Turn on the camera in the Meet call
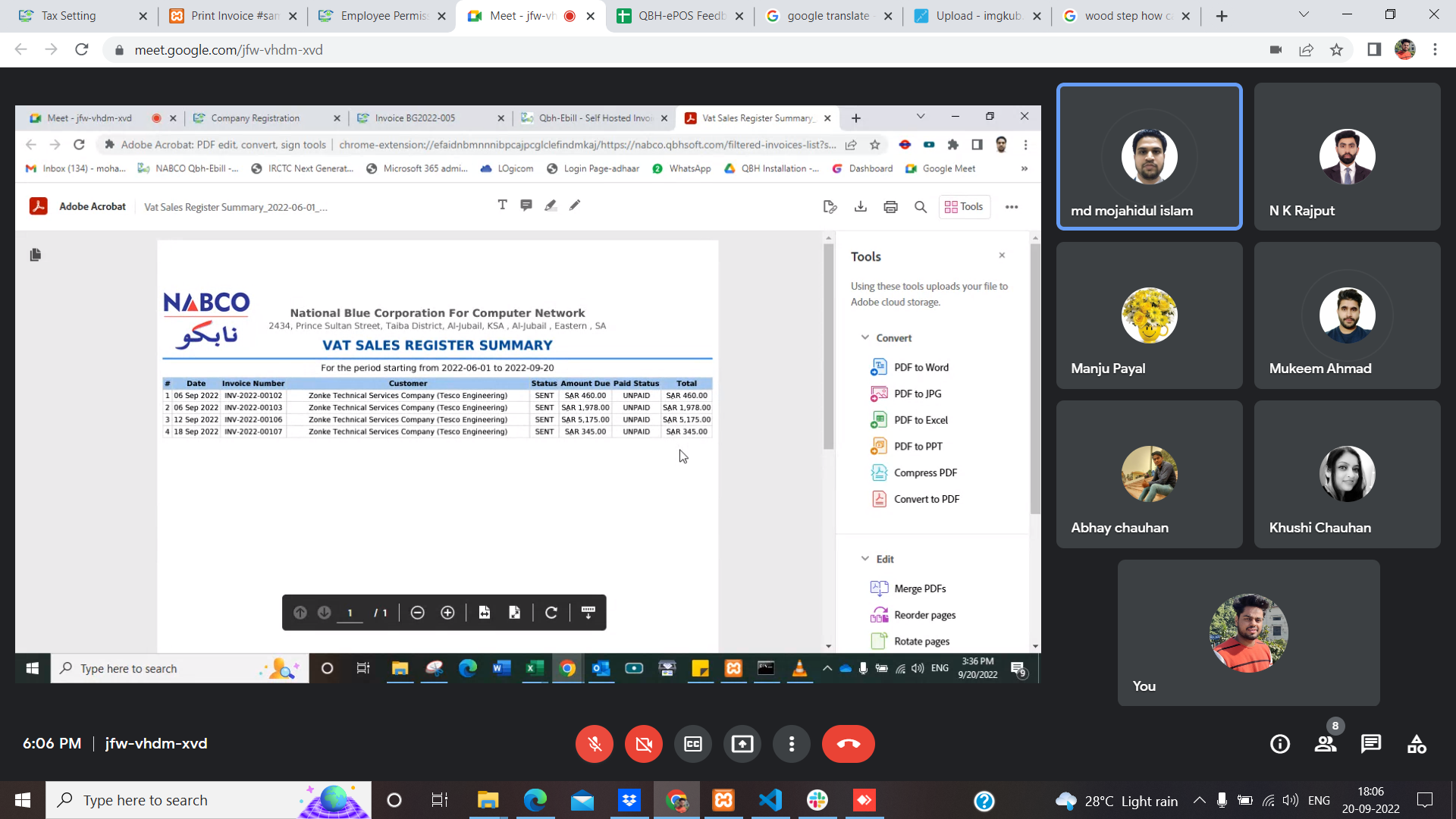 (x=644, y=744)
